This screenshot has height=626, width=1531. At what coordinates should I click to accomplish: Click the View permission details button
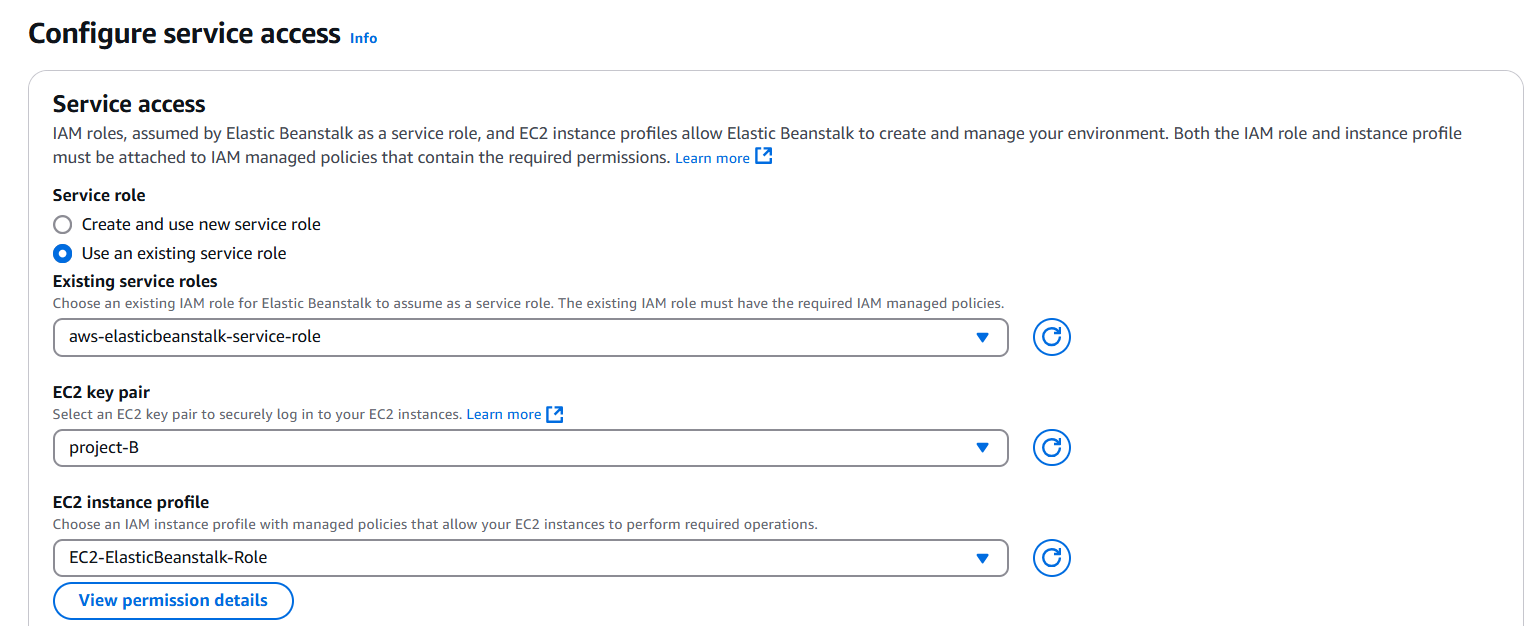pos(173,600)
